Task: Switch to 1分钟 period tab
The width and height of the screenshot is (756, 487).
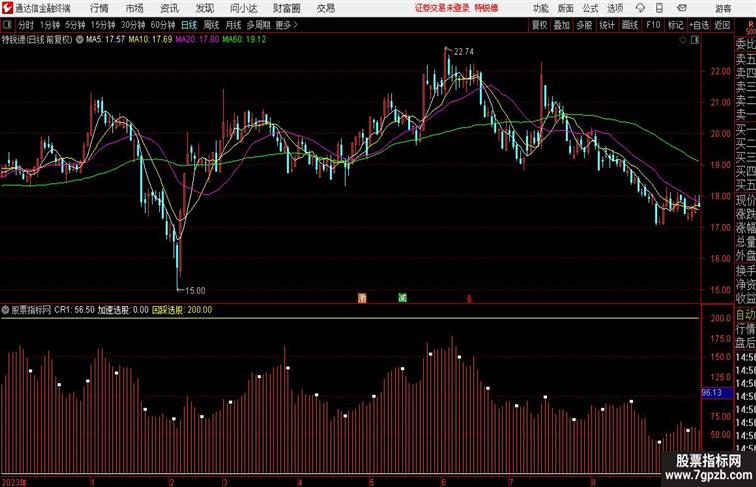Action: pos(50,25)
